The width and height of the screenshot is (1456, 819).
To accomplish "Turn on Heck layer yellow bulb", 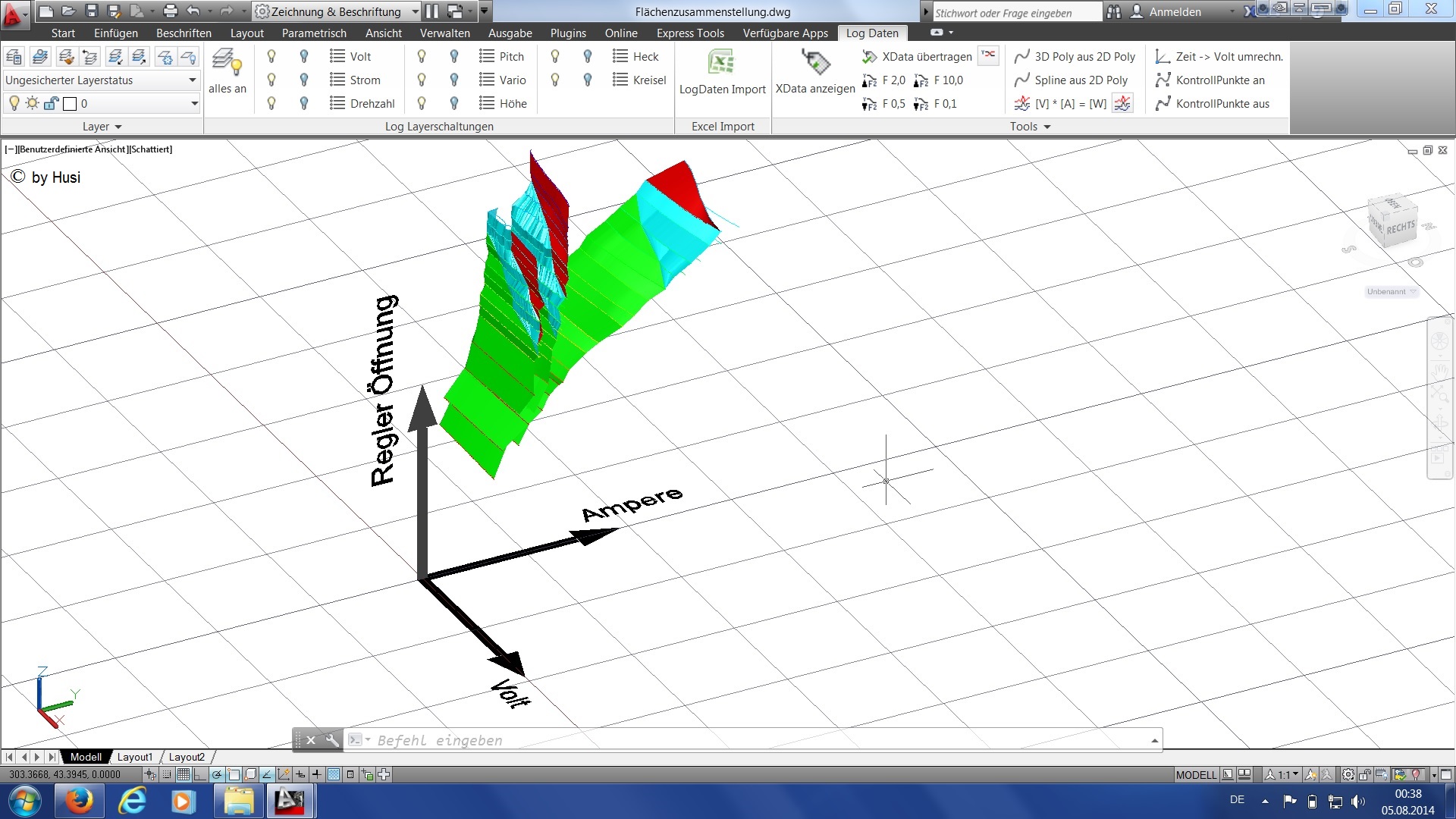I will point(555,56).
